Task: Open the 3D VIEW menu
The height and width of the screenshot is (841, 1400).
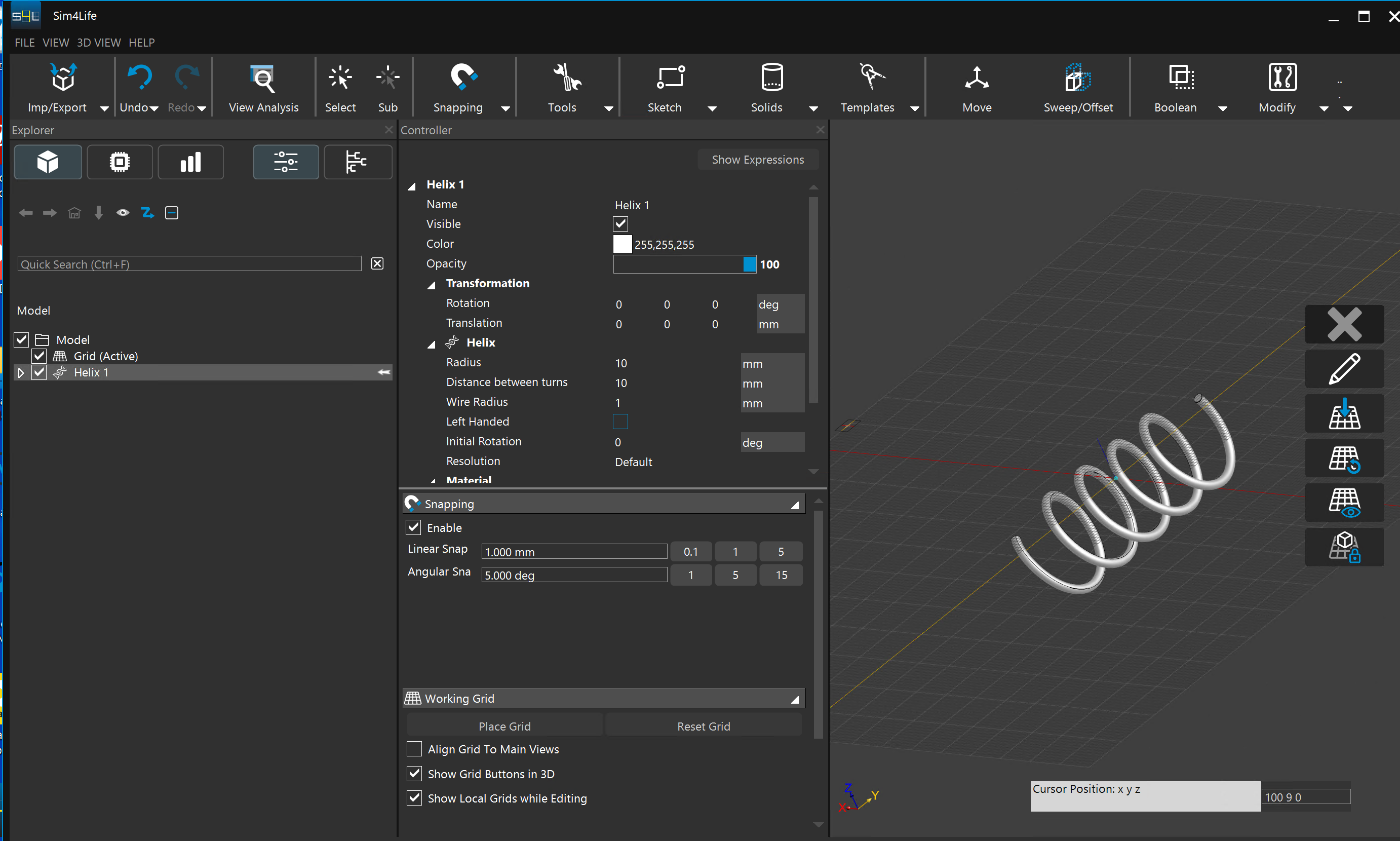Action: [x=99, y=43]
